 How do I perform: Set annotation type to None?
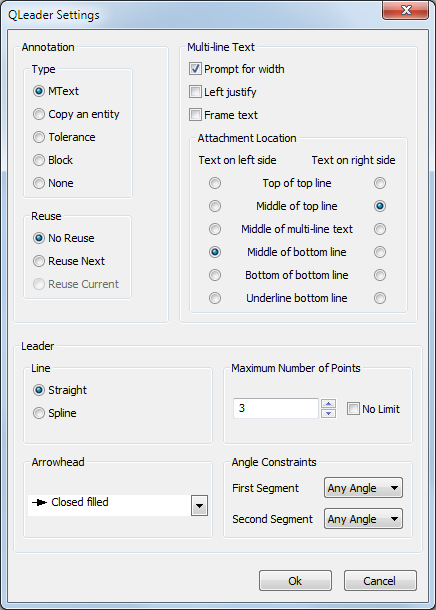tap(53, 183)
